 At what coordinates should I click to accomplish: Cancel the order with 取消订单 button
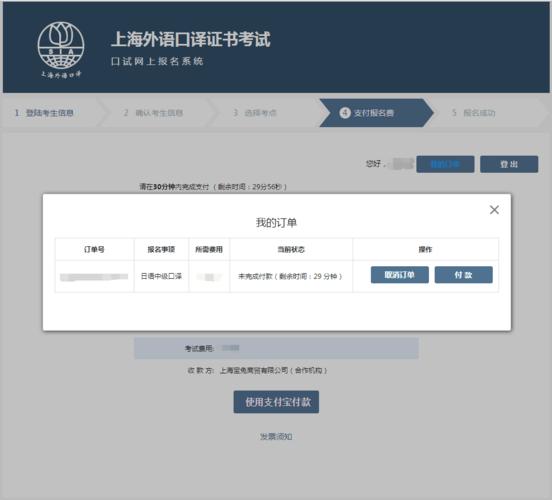pyautogui.click(x=400, y=275)
